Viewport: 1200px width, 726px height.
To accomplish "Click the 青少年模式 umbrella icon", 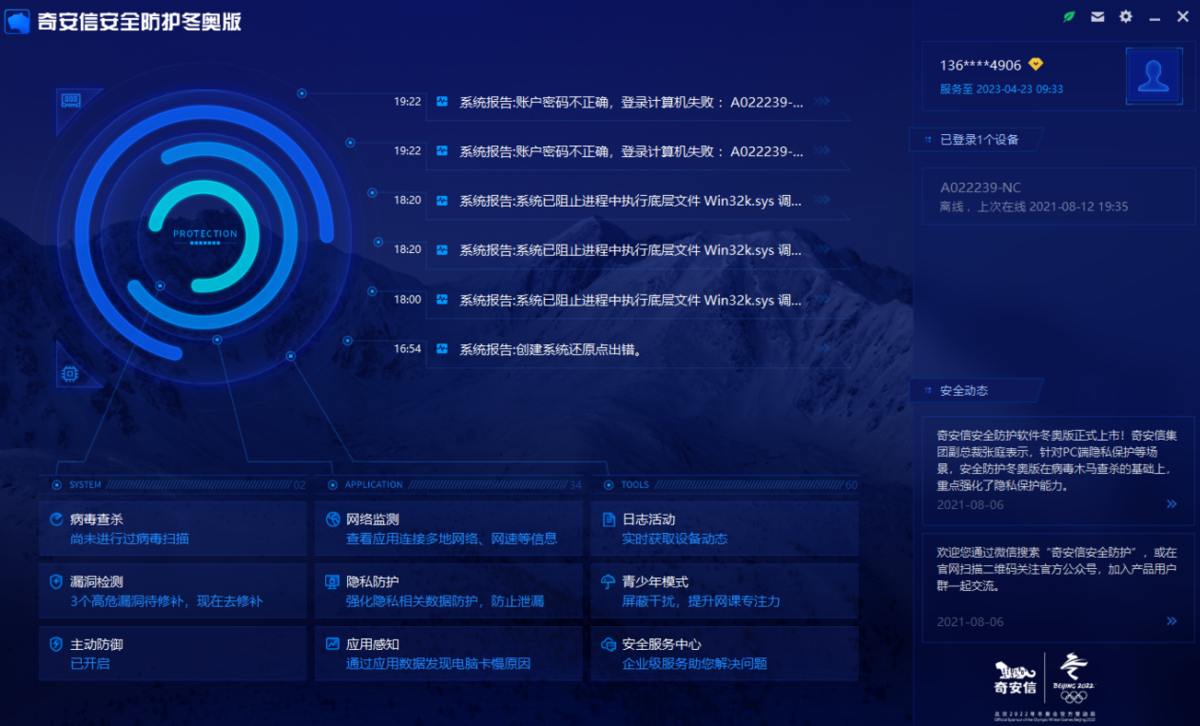I will point(608,582).
